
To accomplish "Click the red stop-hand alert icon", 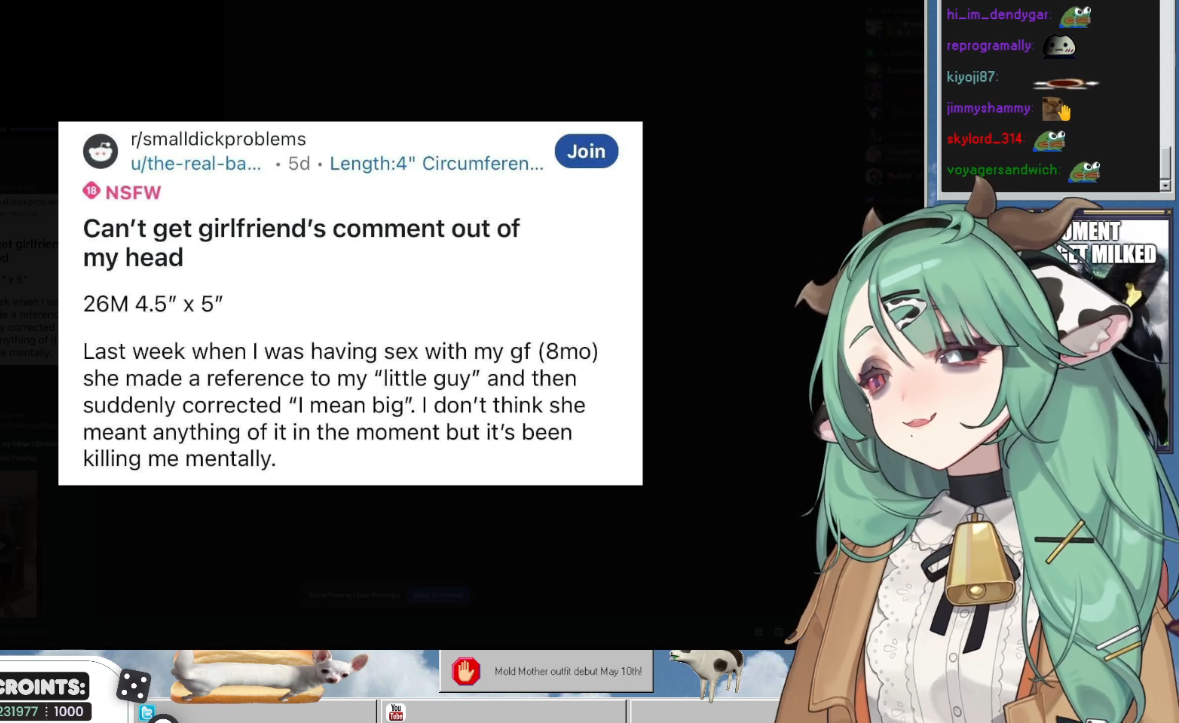I will 465,671.
